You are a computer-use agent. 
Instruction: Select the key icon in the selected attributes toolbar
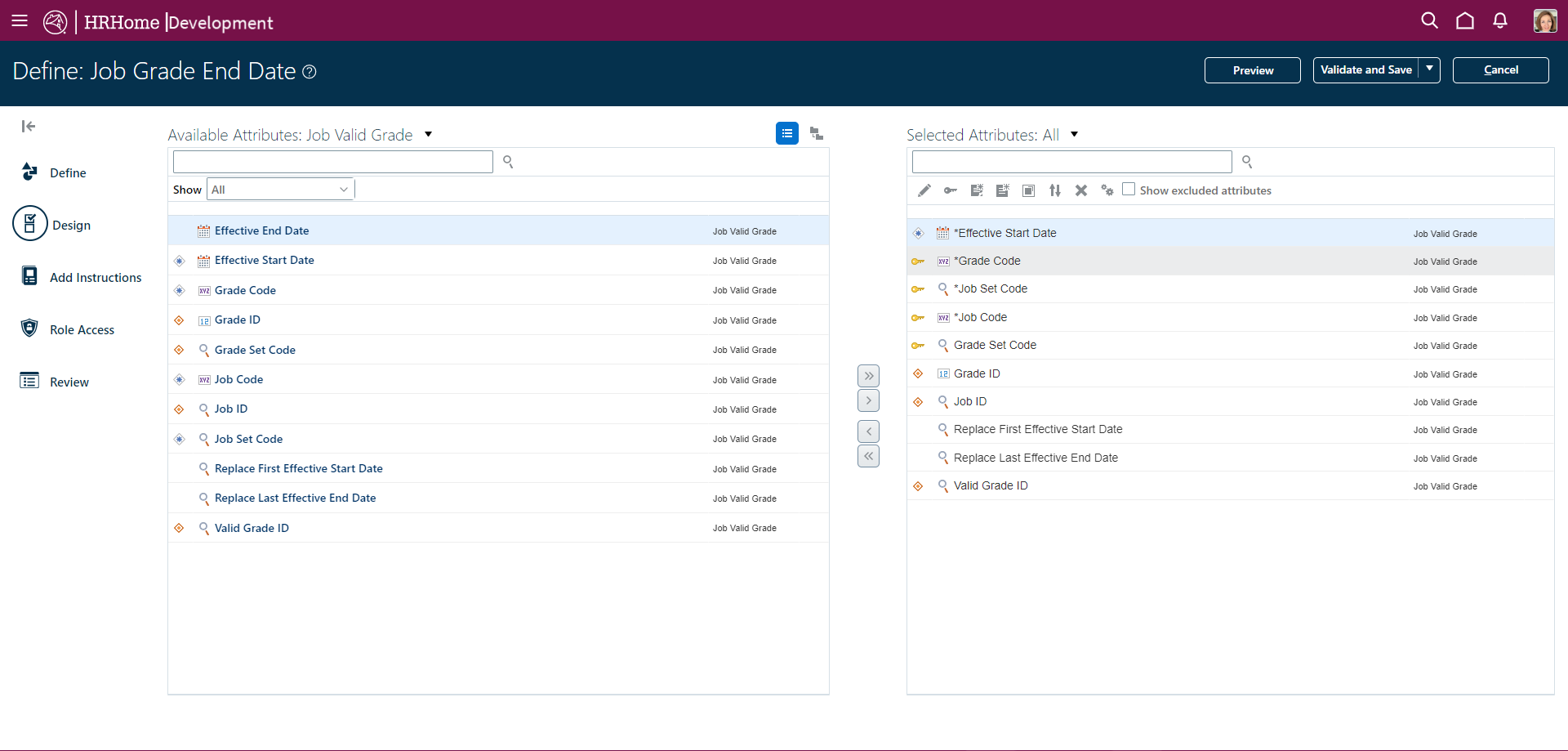[951, 190]
